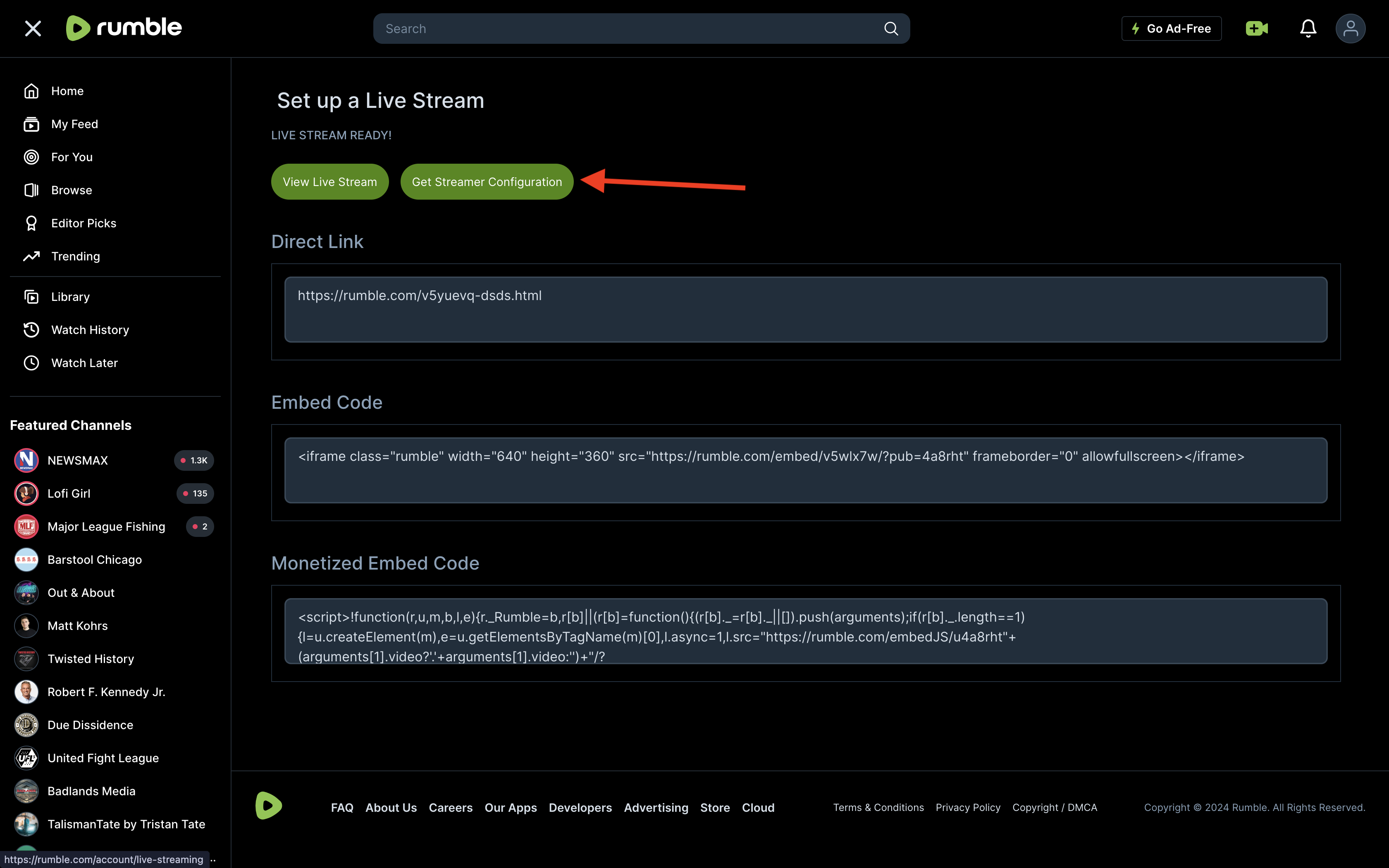Click the Rumble logo in the header
The height and width of the screenshot is (868, 1389).
pos(123,28)
